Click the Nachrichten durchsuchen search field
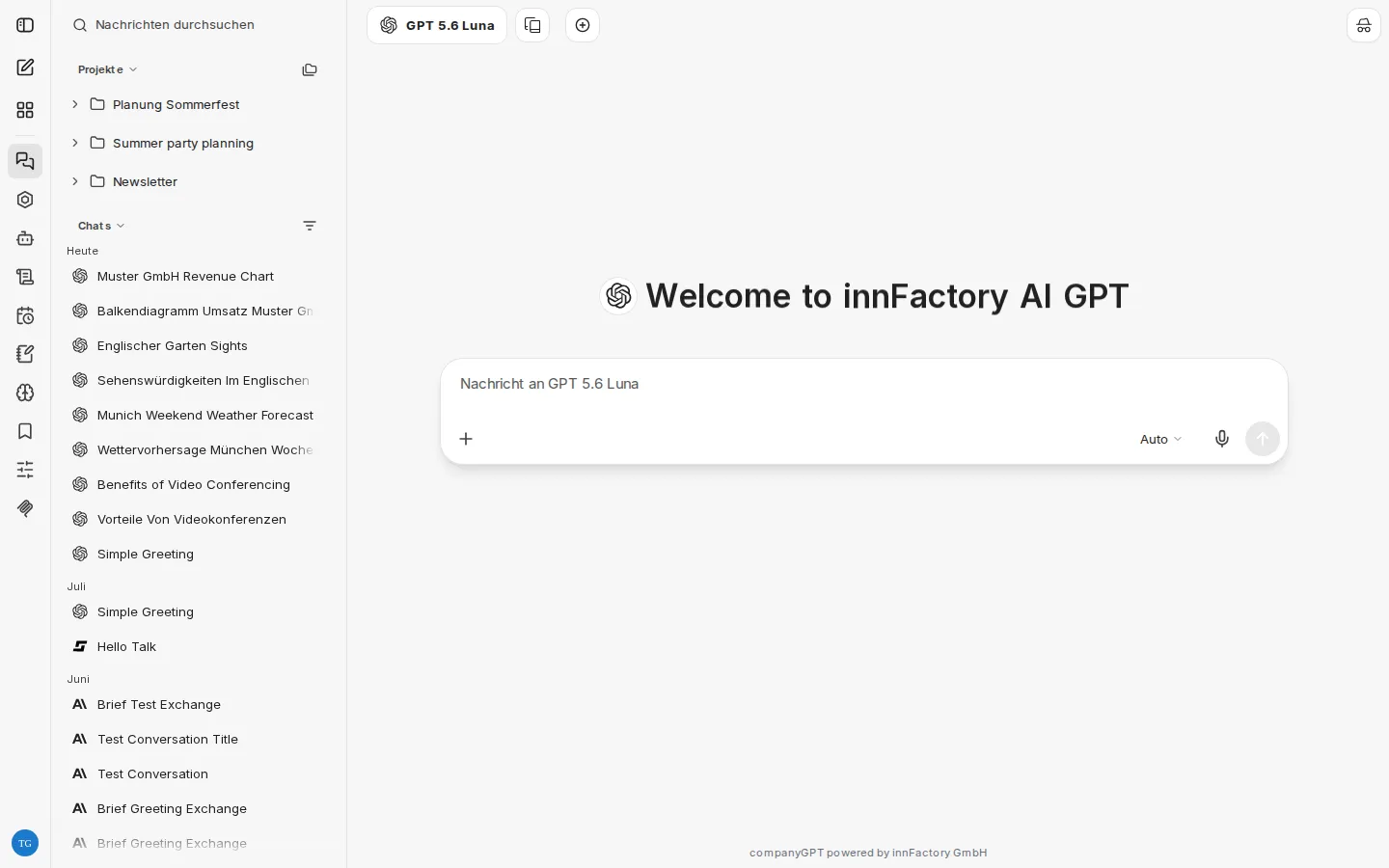 [x=198, y=25]
